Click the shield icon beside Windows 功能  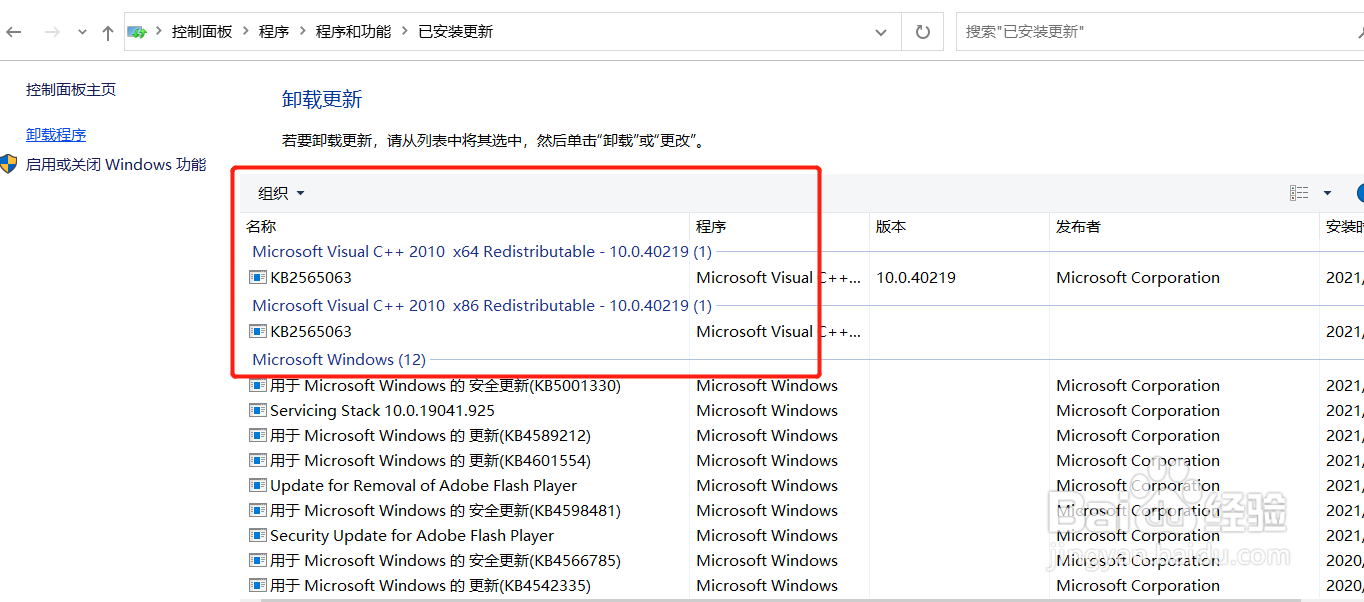tap(10, 164)
